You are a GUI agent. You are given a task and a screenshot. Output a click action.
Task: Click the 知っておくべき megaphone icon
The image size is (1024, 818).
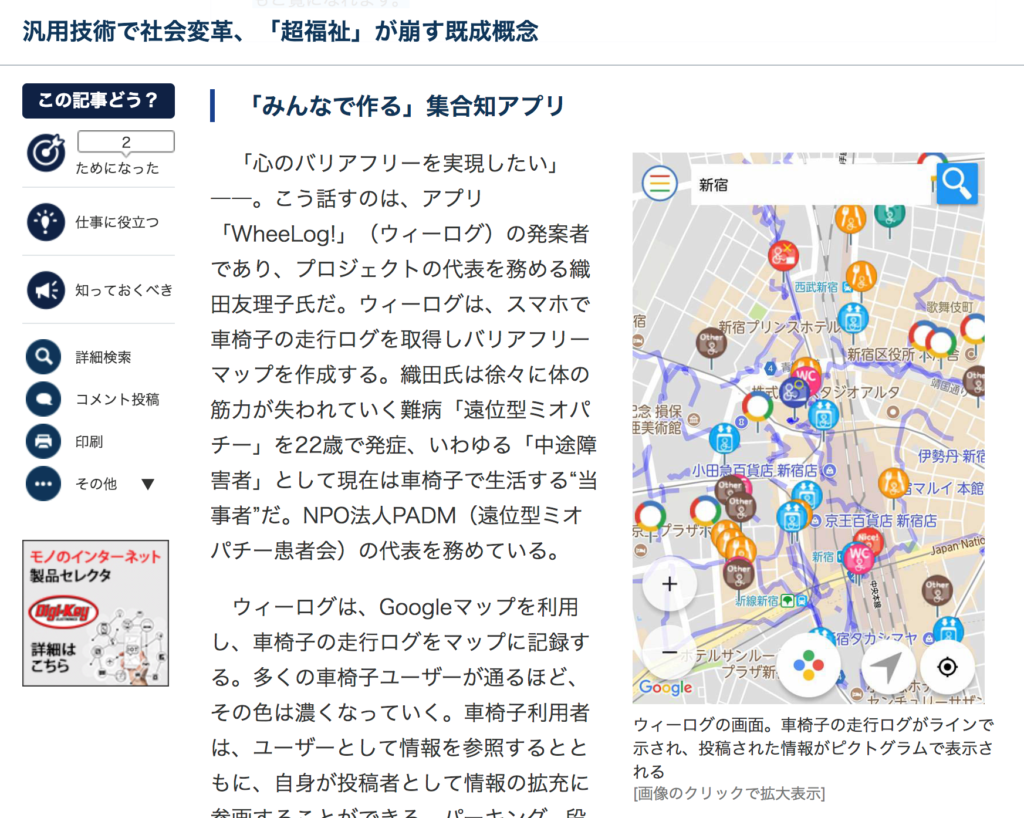coord(46,290)
